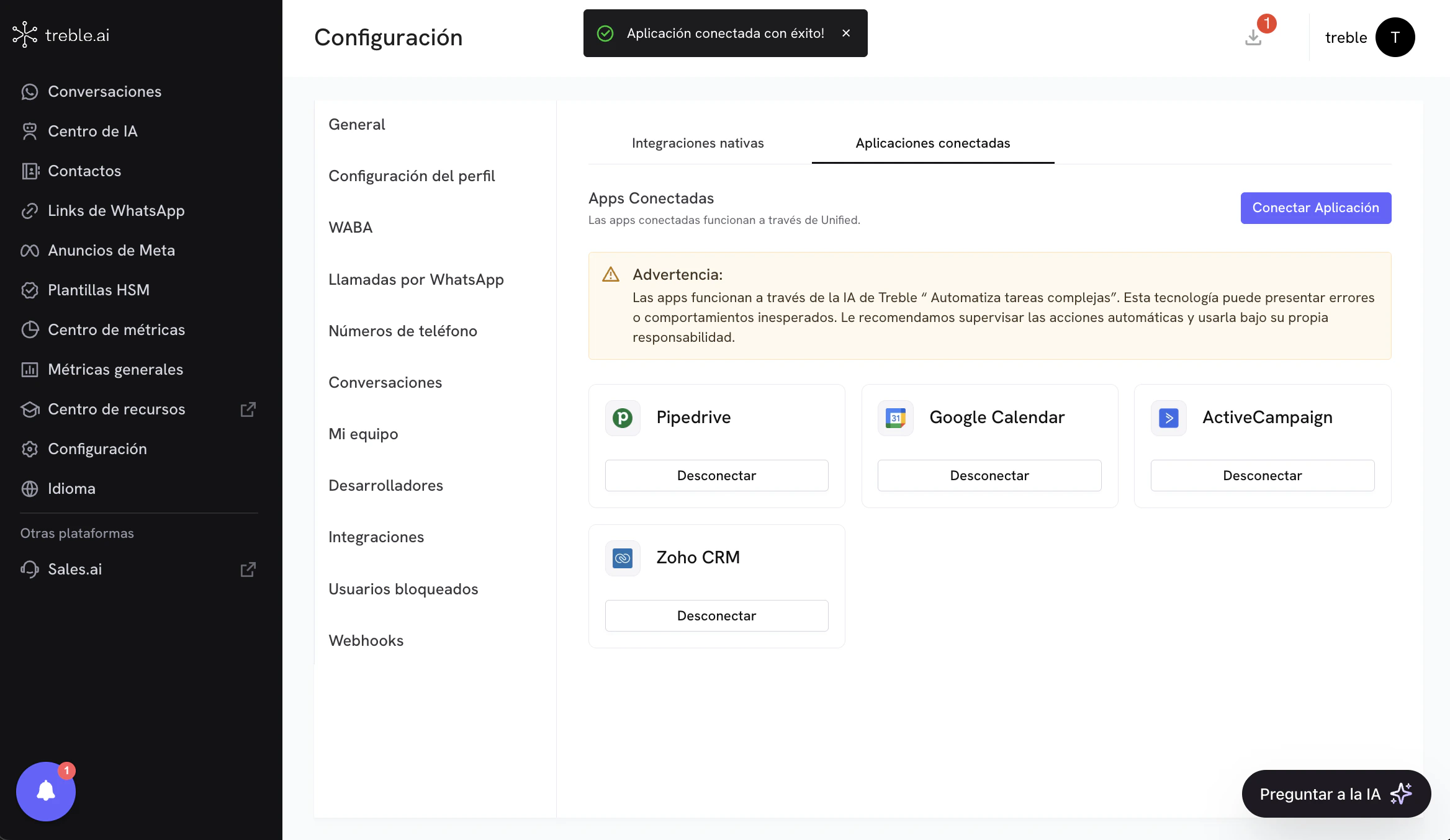
Task: Click the Links de WhatsApp link icon
Action: (30, 210)
